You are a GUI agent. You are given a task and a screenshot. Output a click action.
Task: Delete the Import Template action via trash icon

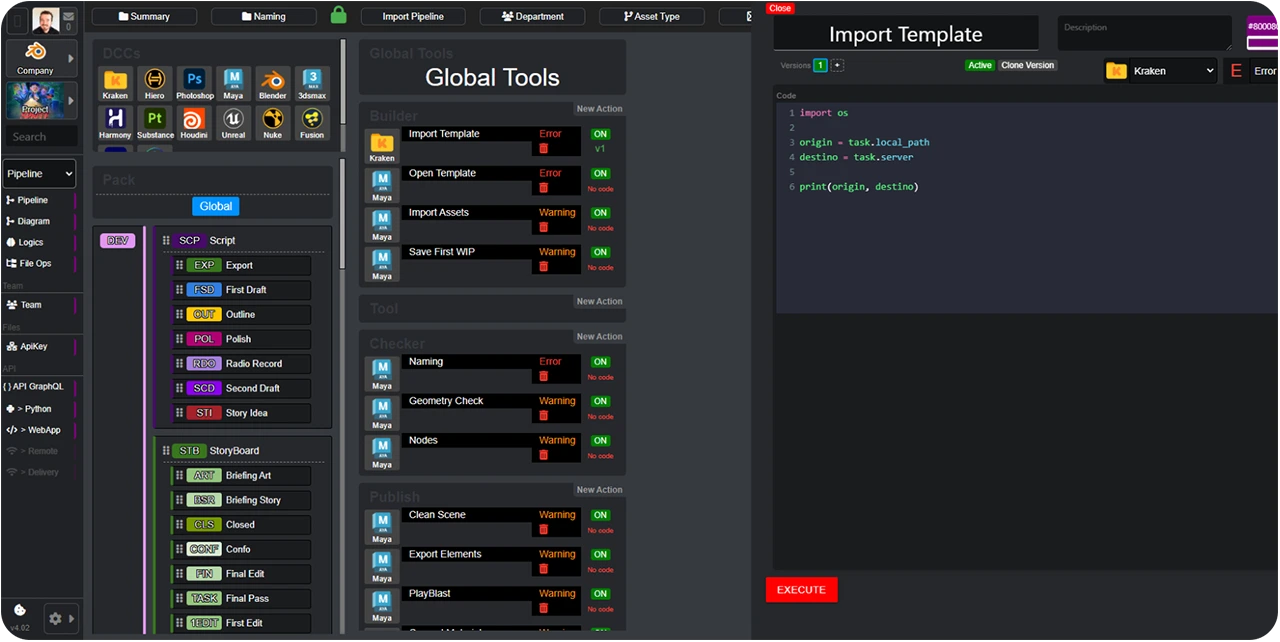coord(544,149)
